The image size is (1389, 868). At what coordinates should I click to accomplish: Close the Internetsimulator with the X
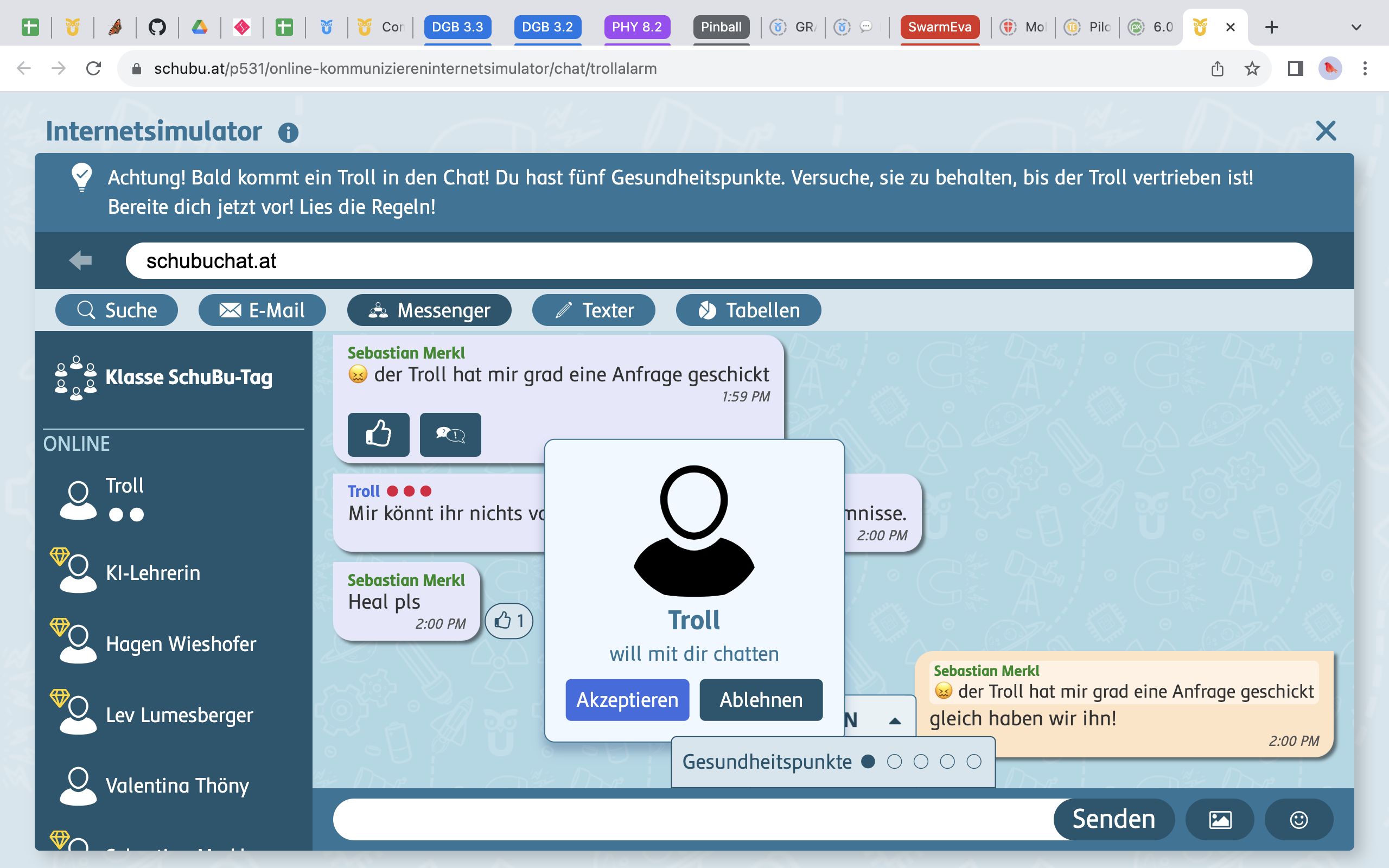click(x=1326, y=131)
